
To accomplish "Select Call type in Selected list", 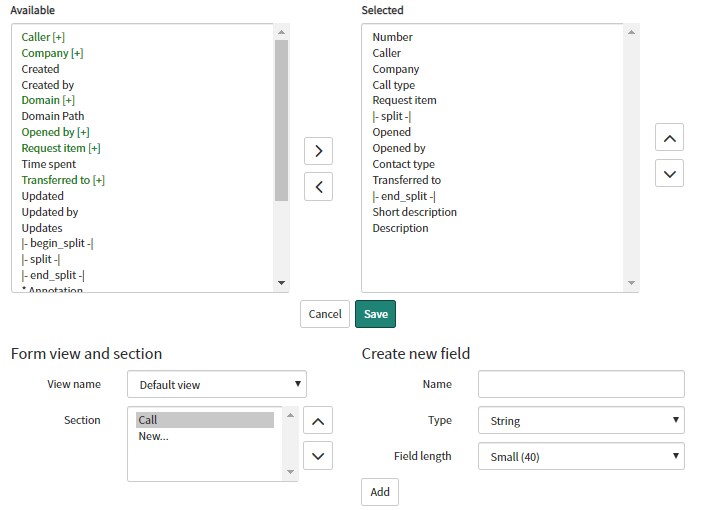I will 394,85.
